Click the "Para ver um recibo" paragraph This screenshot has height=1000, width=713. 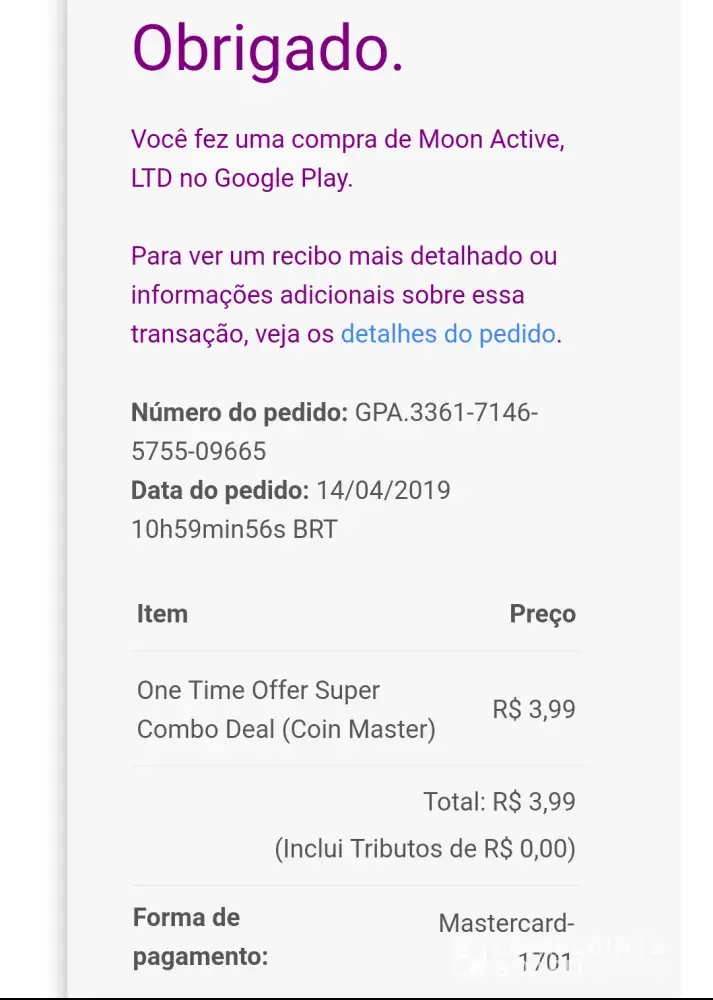(x=343, y=256)
